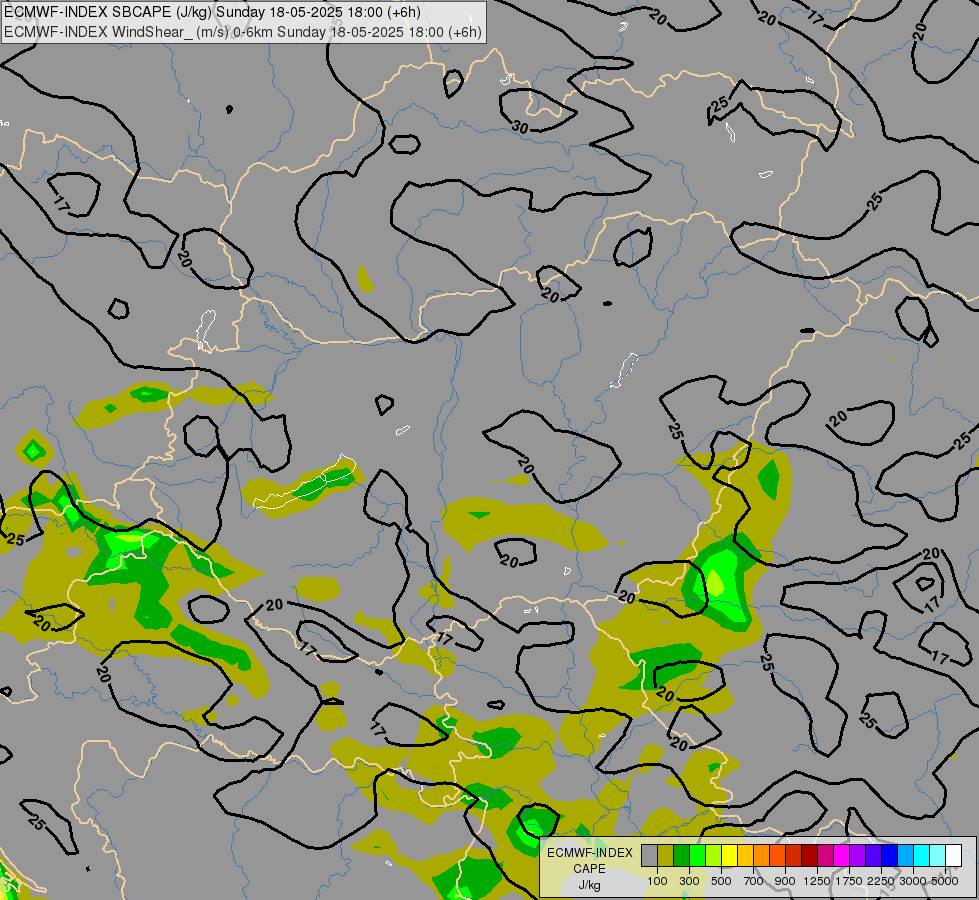Screen dimensions: 979x900
Task: Click the bright magenta swatch left of 1750
Action: pos(842,856)
